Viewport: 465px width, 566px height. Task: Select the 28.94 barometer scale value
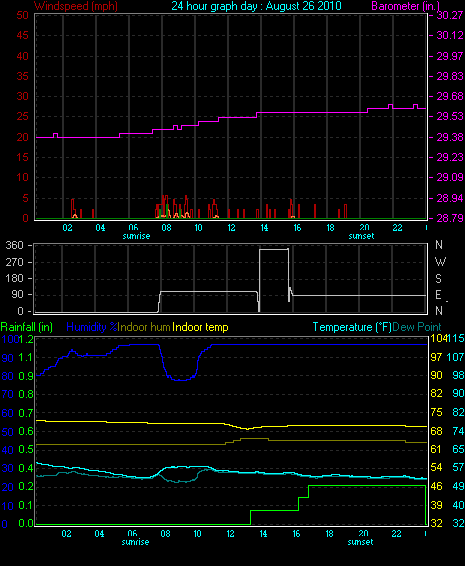450,198
